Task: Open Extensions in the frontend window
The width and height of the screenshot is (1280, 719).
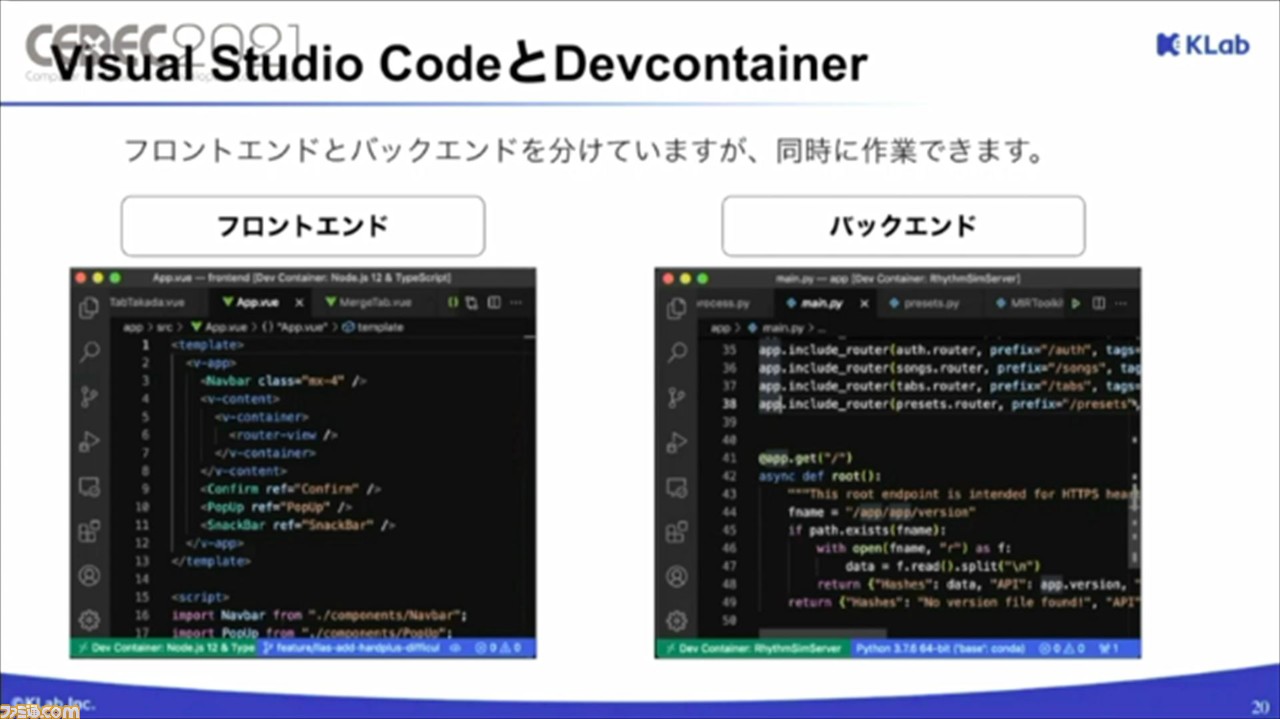Action: [x=90, y=530]
